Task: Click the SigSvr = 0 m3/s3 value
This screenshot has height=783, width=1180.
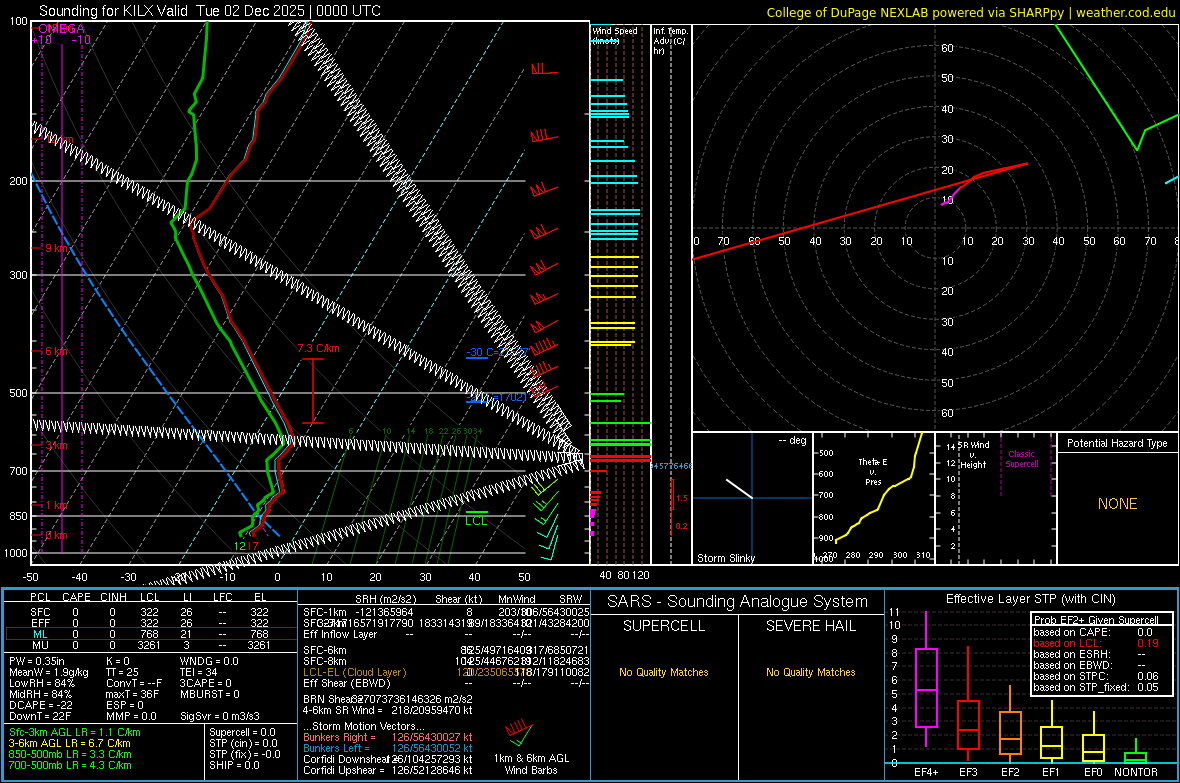Action: tap(220, 717)
